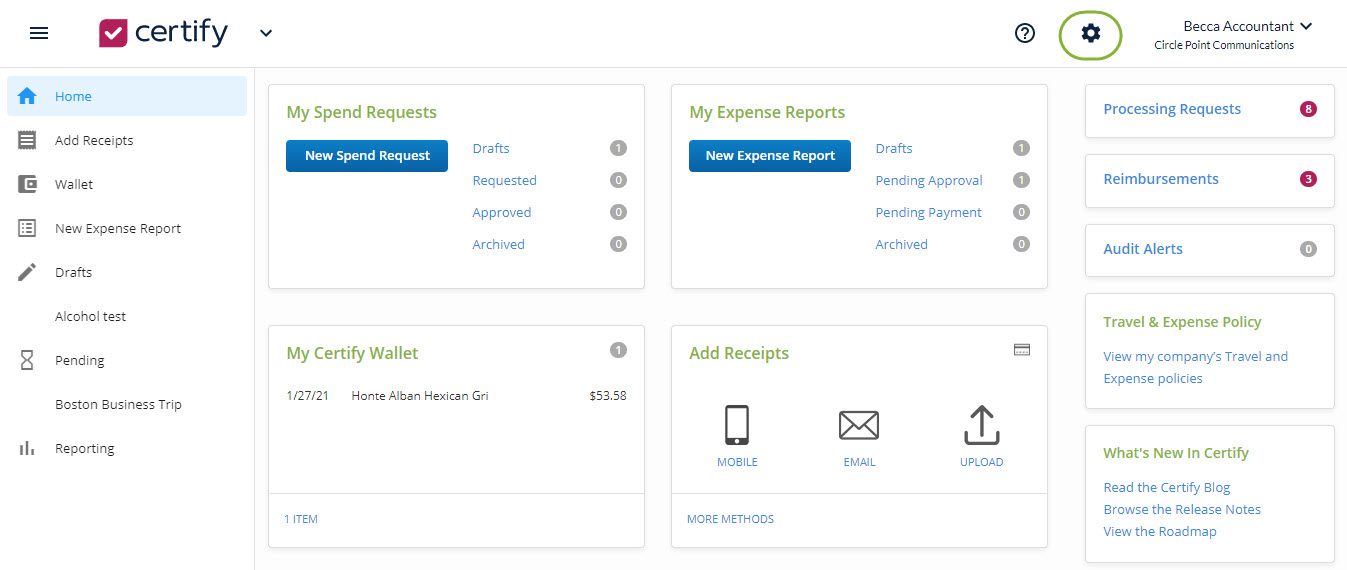
Task: Open Pending Approval expense reports link
Action: tap(929, 181)
